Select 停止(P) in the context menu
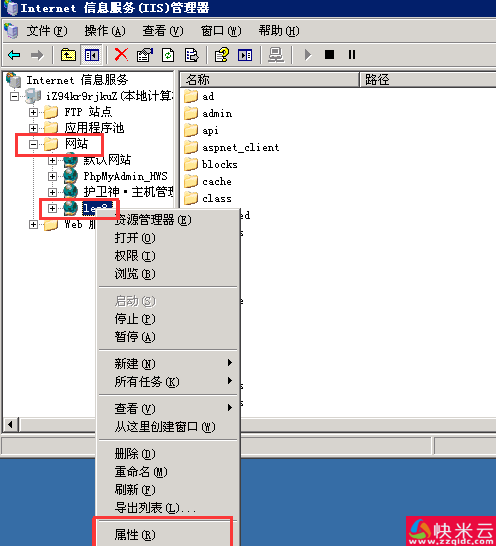Screen dimensions: 496x546 135,319
